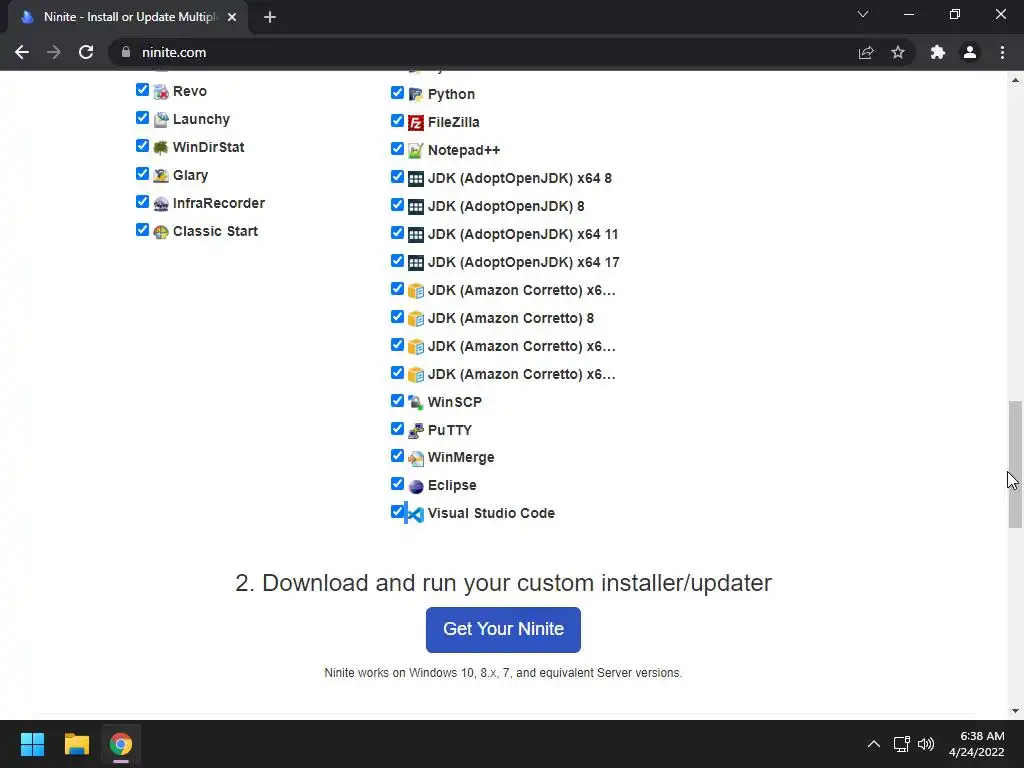
Task: Open a new browser tab
Action: point(270,17)
